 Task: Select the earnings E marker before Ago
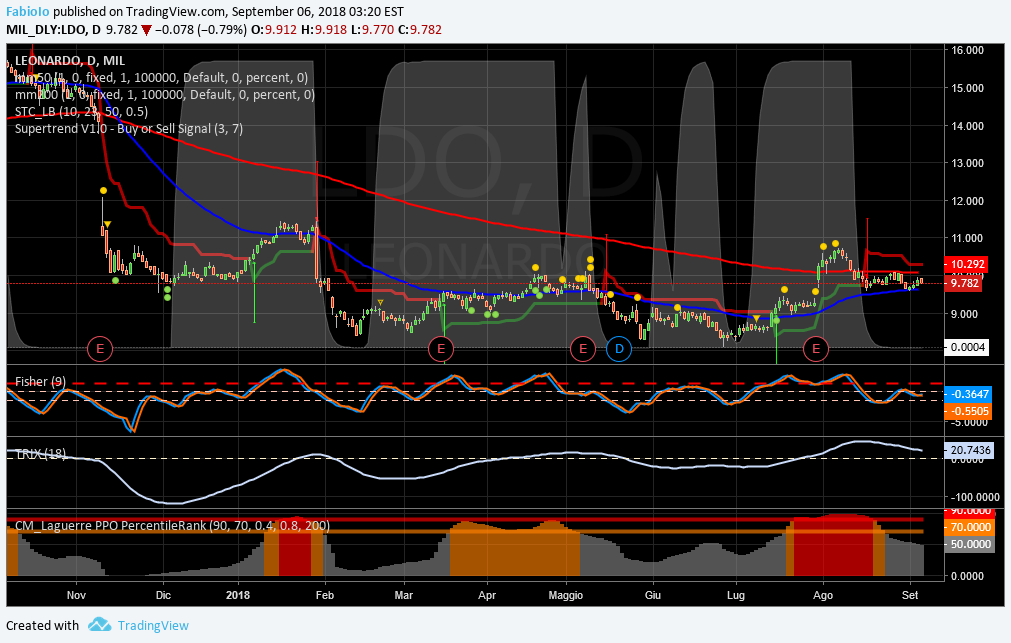[x=816, y=349]
